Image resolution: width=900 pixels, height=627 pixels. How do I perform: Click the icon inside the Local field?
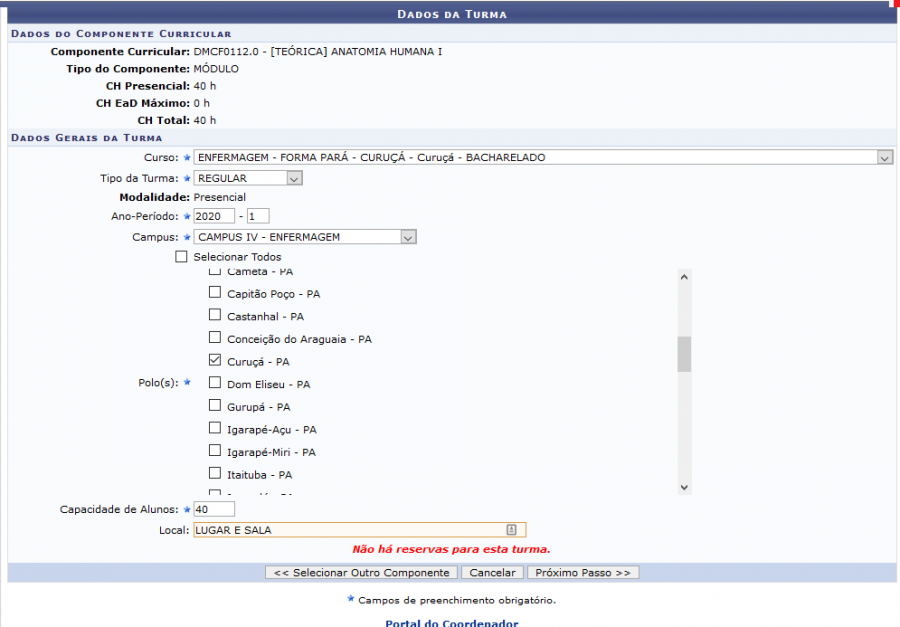pos(511,530)
